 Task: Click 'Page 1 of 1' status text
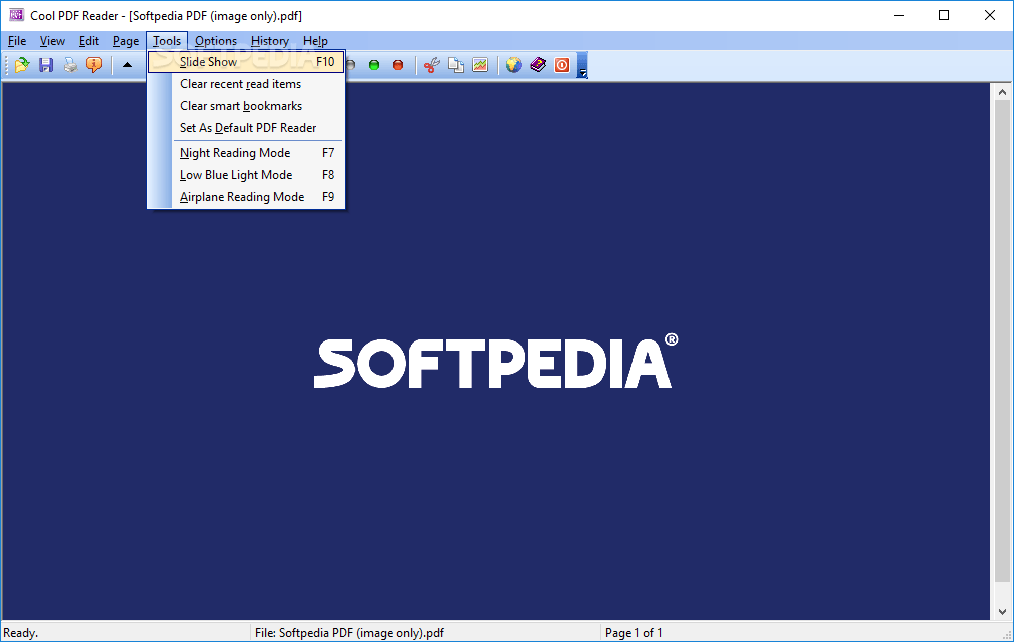pyautogui.click(x=633, y=633)
